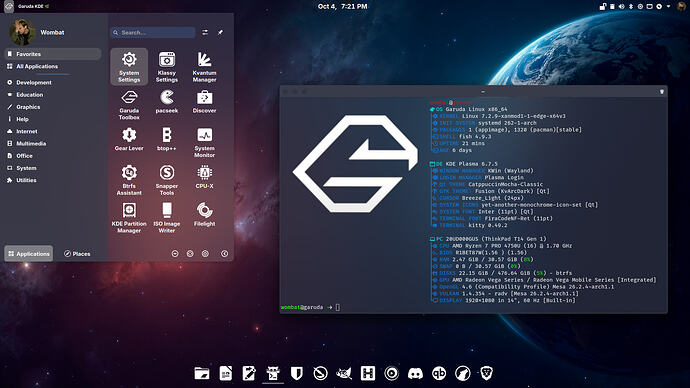690x388 pixels.
Task: Open Graphics category
Action: point(52,107)
